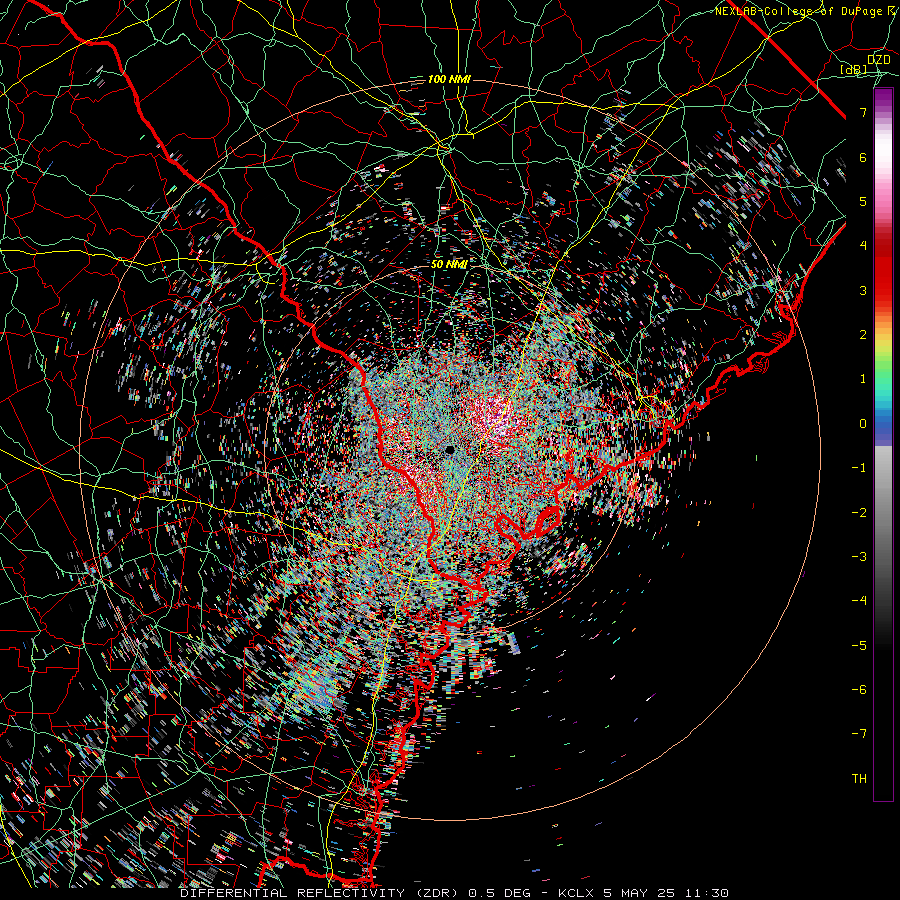The width and height of the screenshot is (900, 900).
Task: Click the scale value "4"
Action: (863, 246)
